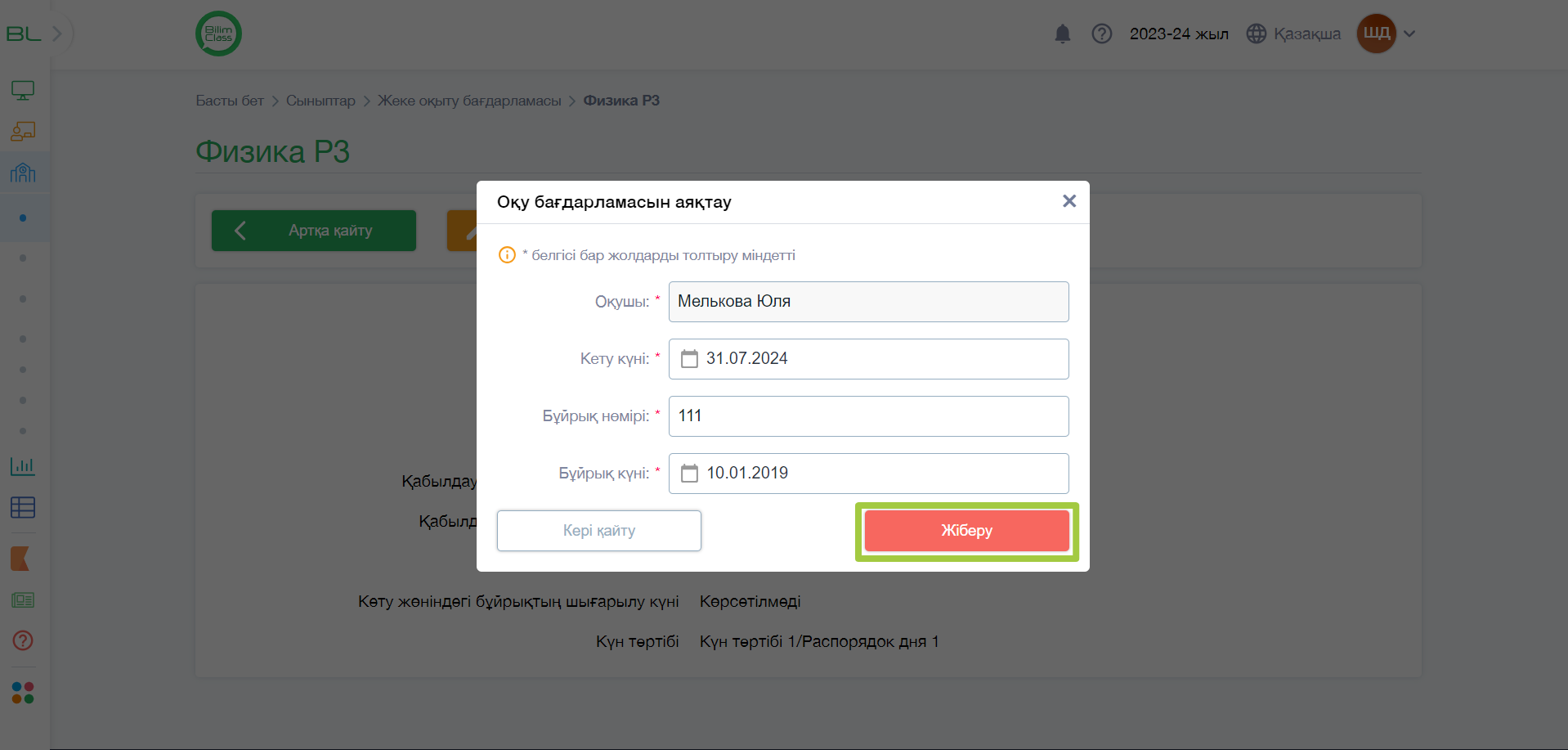Screen dimensions: 1568x750
Task: Open the four colored dots apps icon
Action: [23, 693]
